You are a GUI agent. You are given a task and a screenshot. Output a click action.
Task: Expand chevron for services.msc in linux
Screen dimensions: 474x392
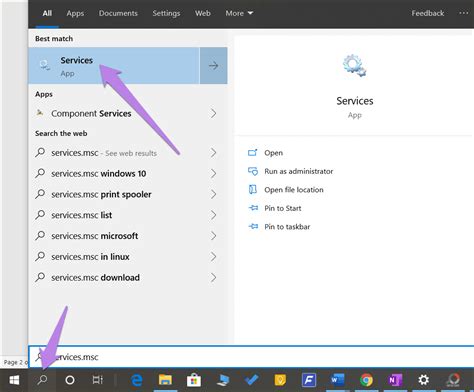point(213,257)
